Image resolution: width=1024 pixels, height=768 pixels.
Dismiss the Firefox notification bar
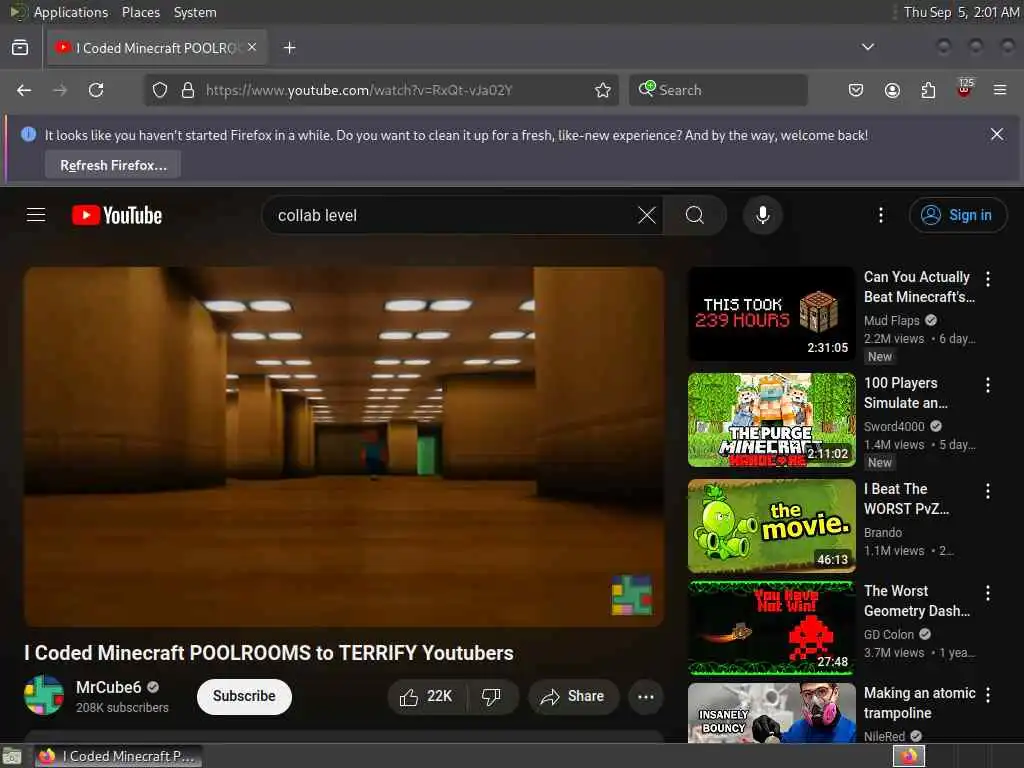[997, 135]
